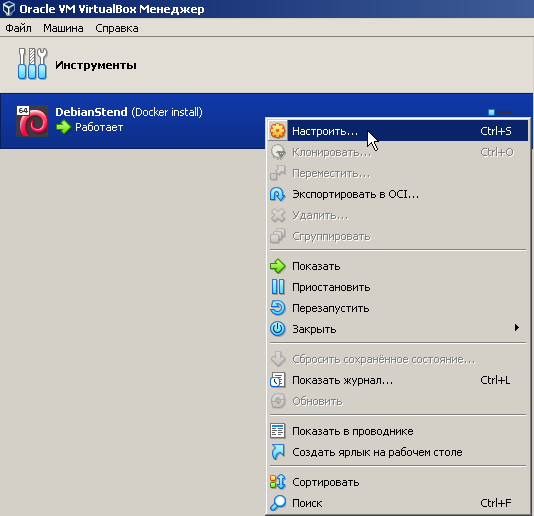Viewport: 534px width, 516px height.
Task: Click the explorer list icon
Action: pyautogui.click(x=278, y=431)
